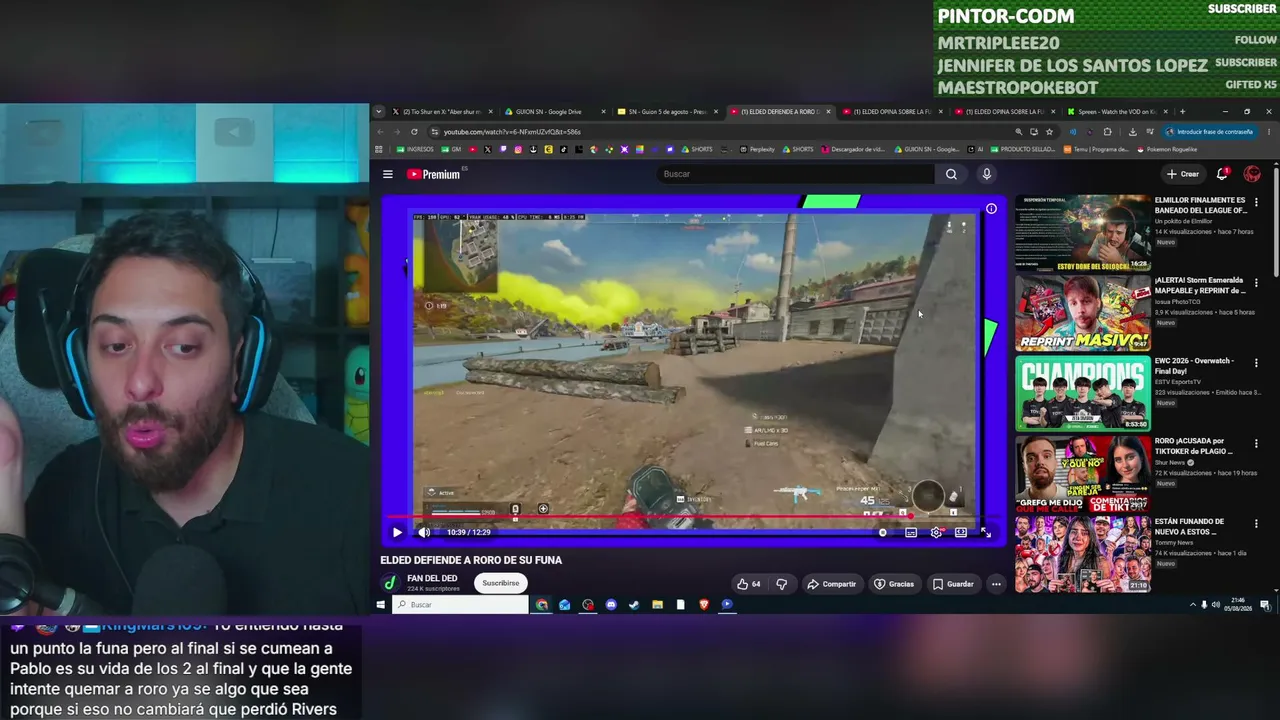Subscribe with the Suscribirse button
1280x720 pixels.
coord(501,583)
